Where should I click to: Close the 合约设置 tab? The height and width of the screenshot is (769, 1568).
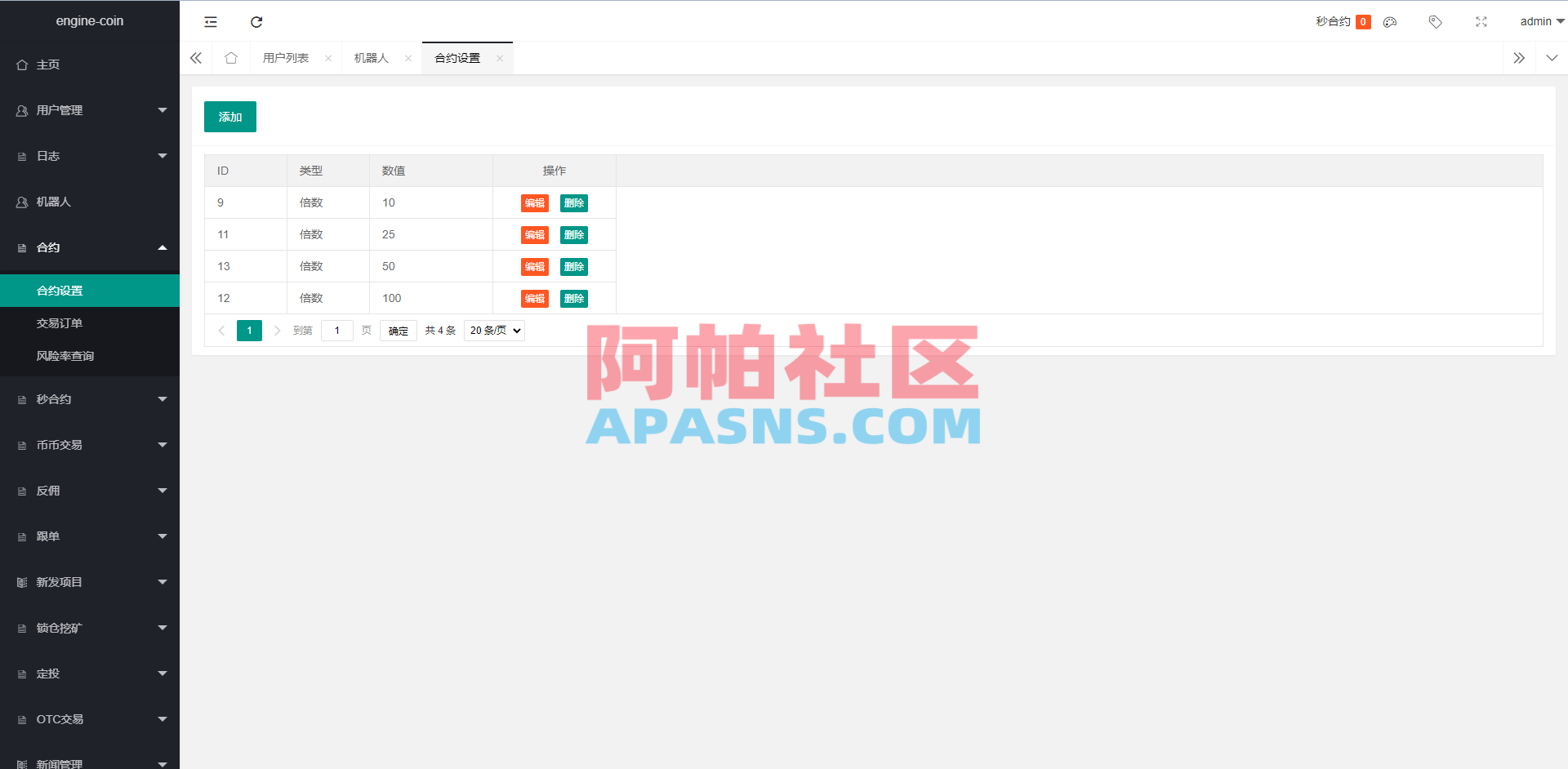(500, 58)
